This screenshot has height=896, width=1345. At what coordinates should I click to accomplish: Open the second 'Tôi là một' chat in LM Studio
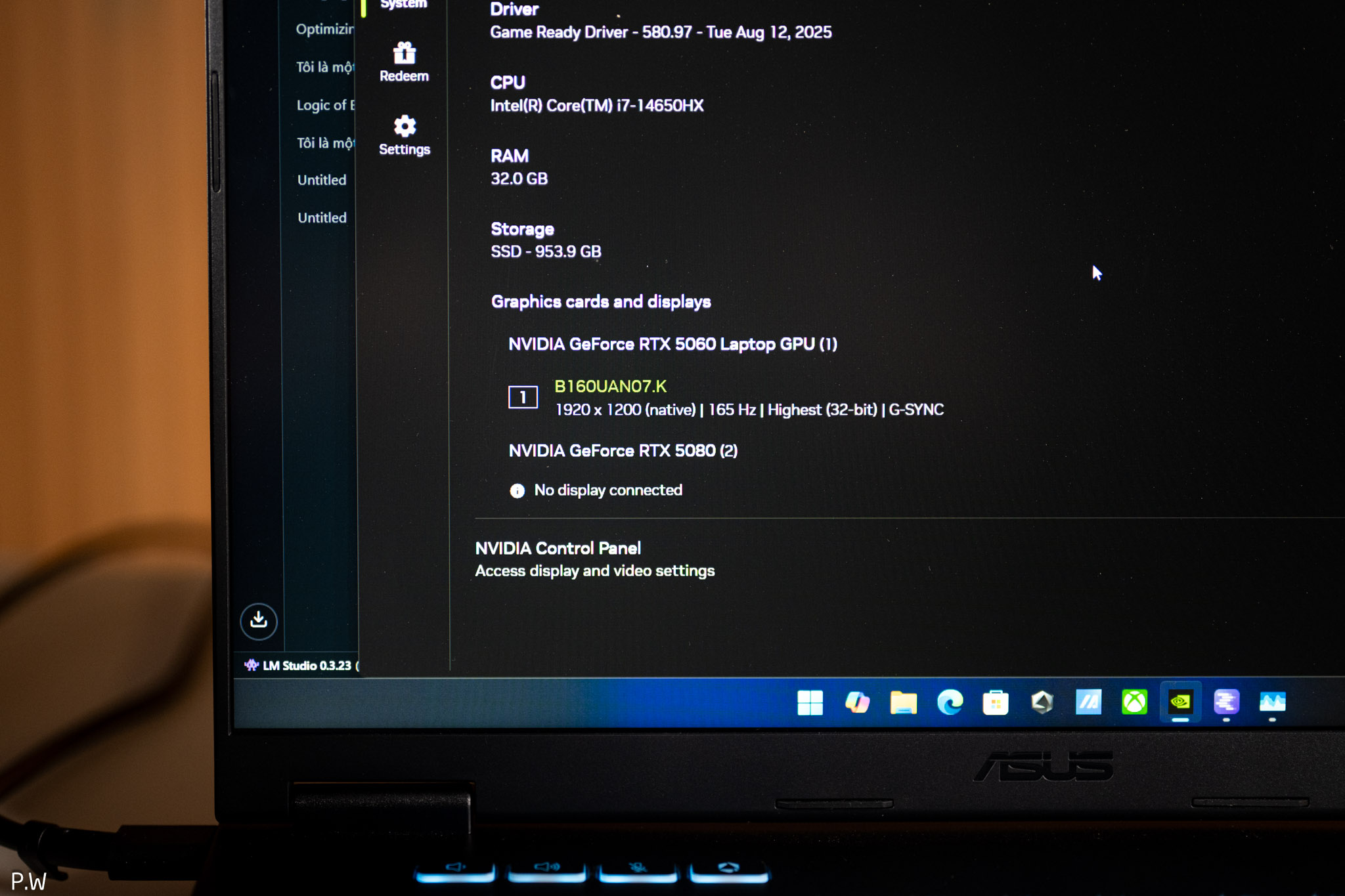tap(325, 143)
